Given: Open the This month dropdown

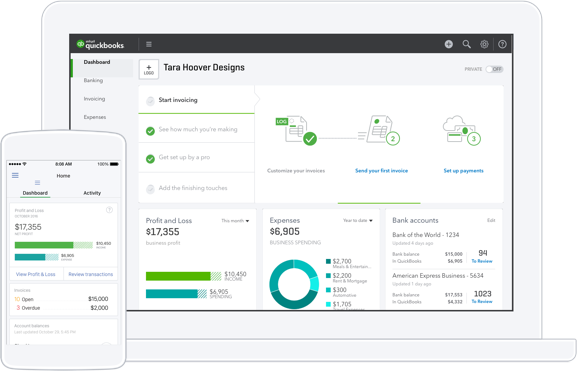Looking at the screenshot, I should click(235, 221).
